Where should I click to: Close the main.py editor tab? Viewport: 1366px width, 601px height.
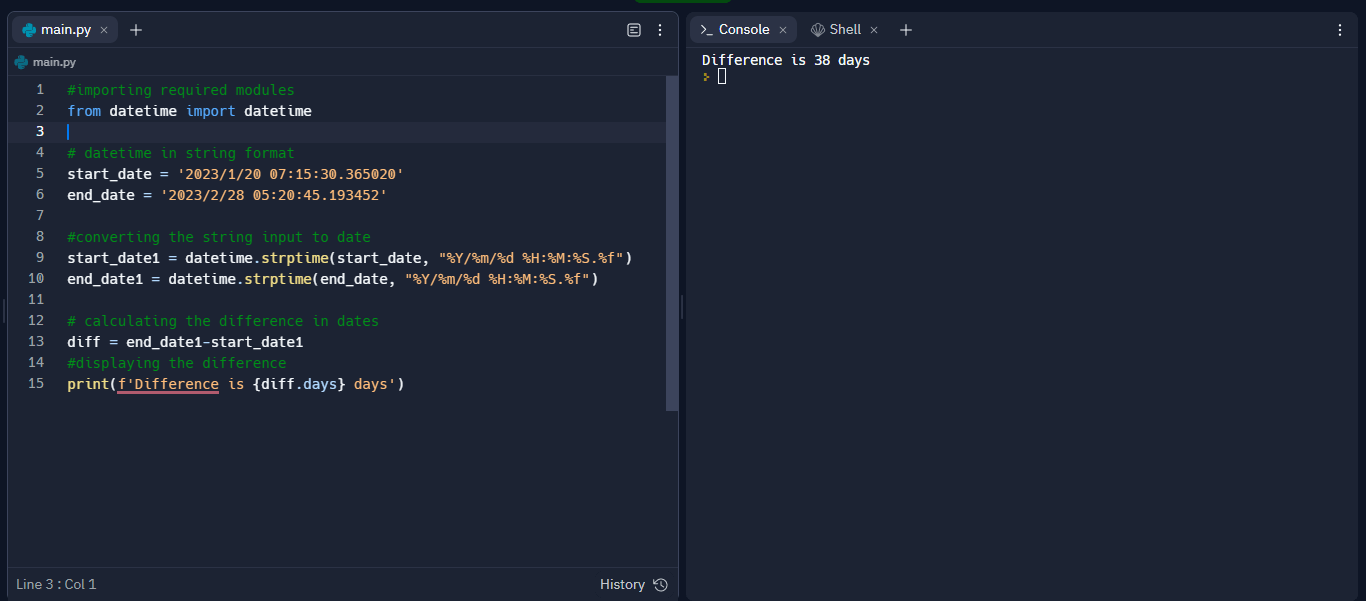103,29
